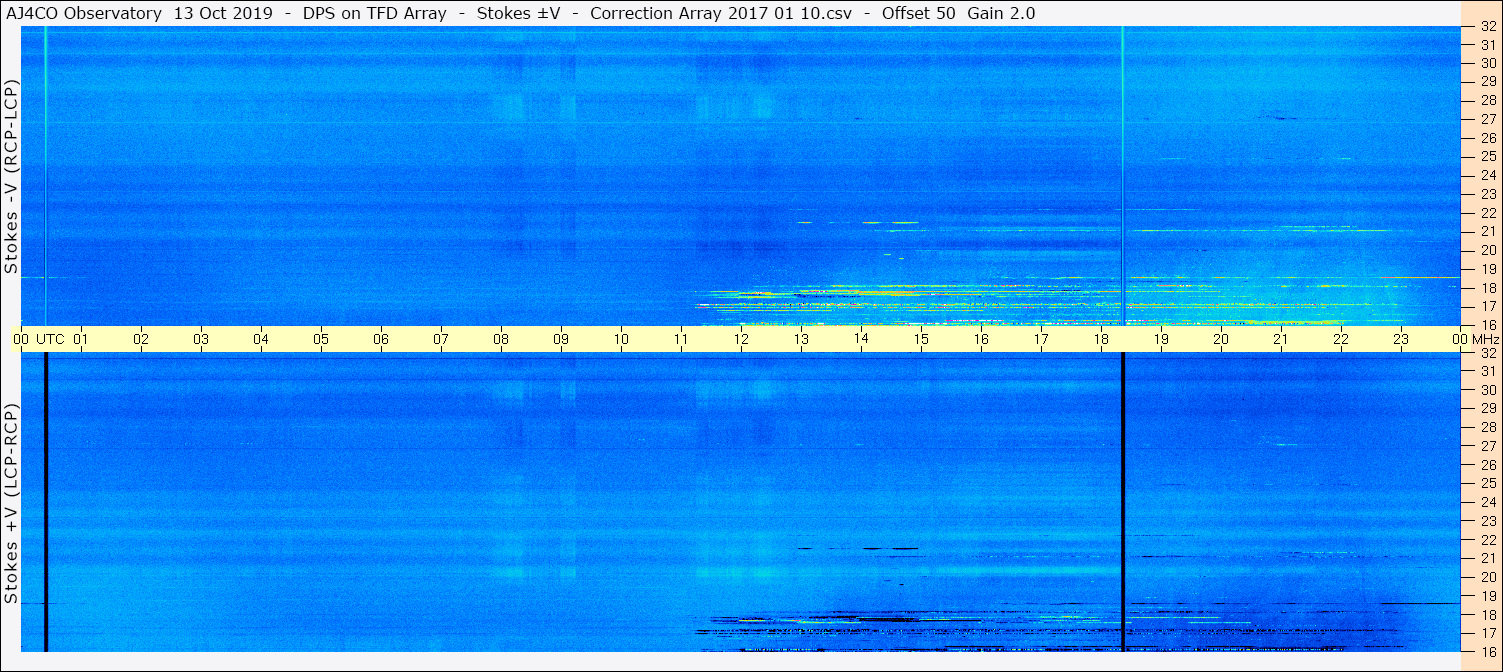This screenshot has width=1503, height=672.
Task: Select the 06 hour mark on time axis
Action: pos(381,339)
